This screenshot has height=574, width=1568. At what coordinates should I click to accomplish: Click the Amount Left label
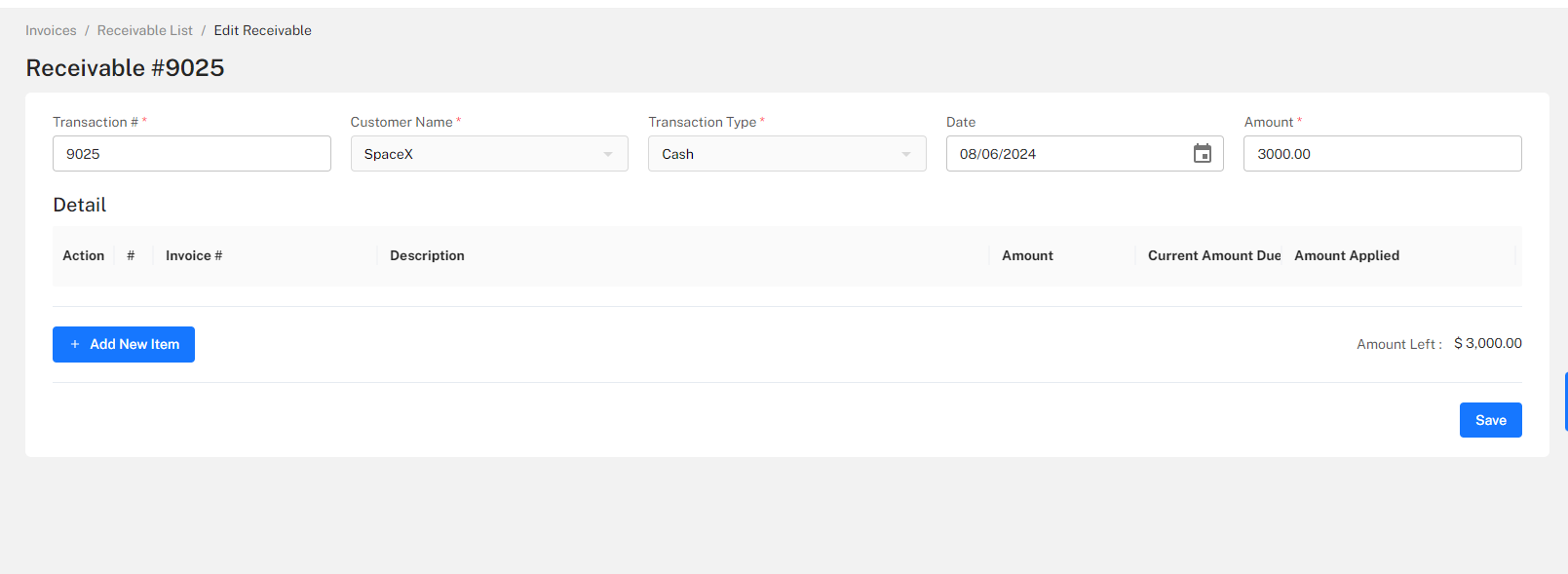[x=1399, y=344]
